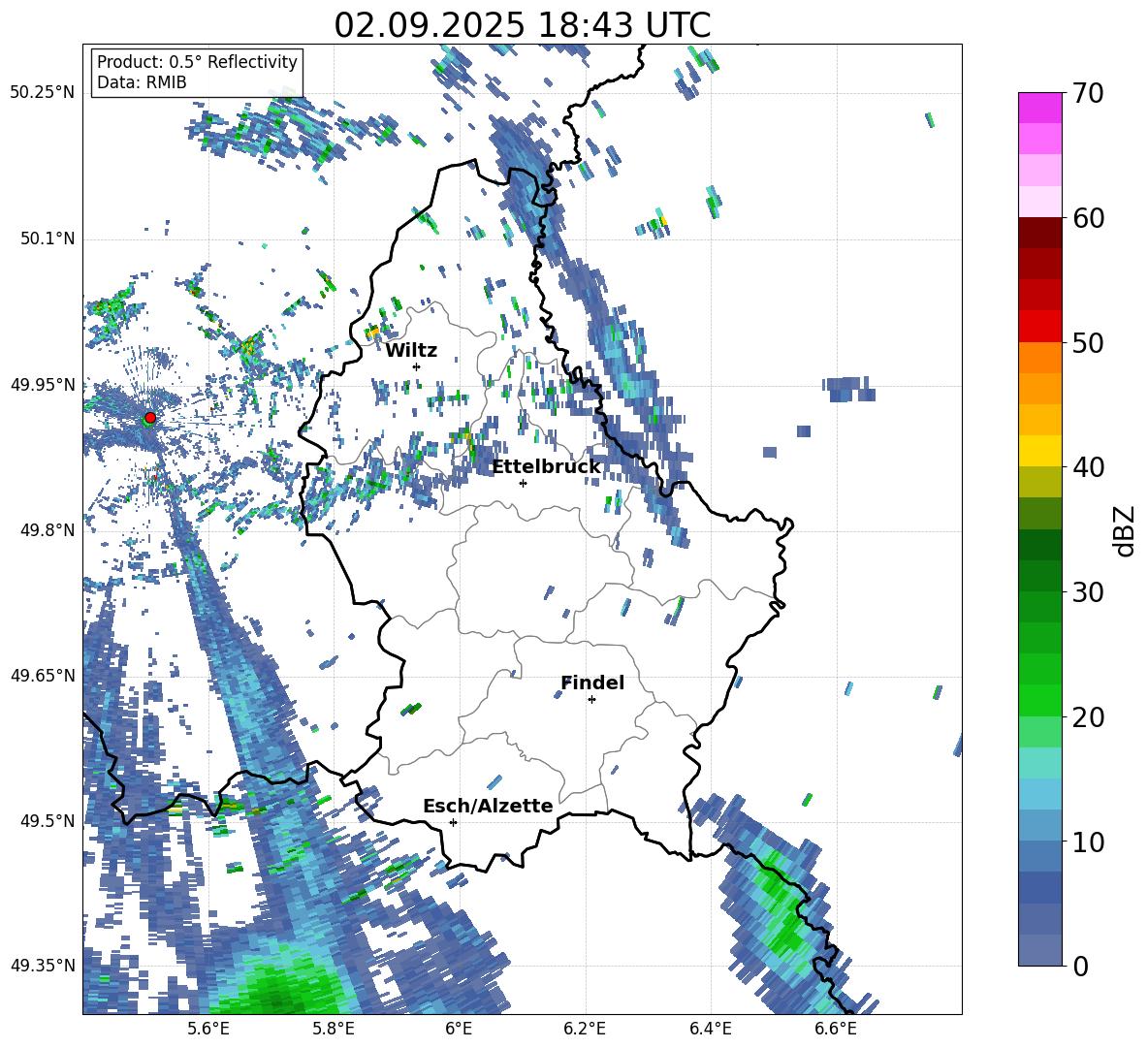Click the title 02.09.2025 18:43 UTC
The height and width of the screenshot is (1048, 1148).
point(523,25)
